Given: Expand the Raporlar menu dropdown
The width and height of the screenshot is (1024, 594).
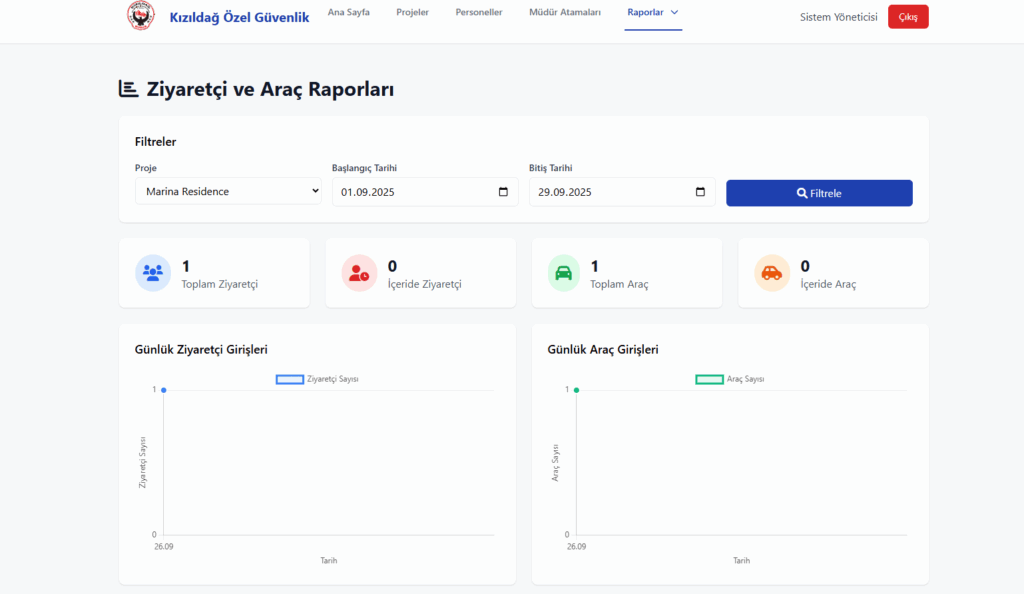Looking at the screenshot, I should [x=653, y=13].
